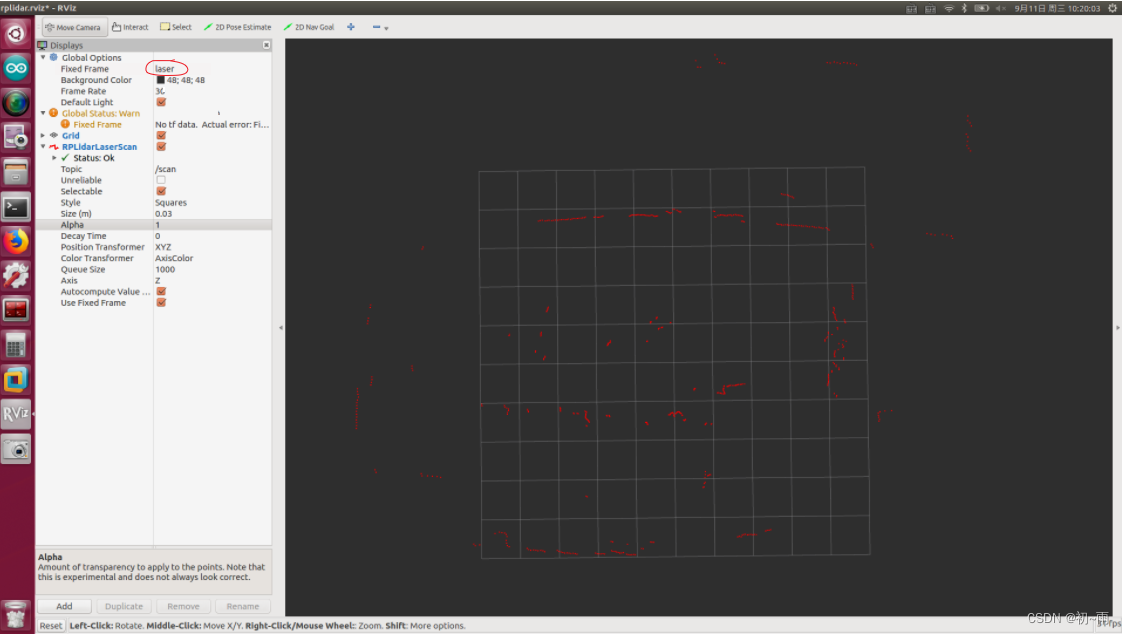This screenshot has width=1125, height=634.
Task: Click the blue minus remove-tool icon
Action: pos(376,27)
